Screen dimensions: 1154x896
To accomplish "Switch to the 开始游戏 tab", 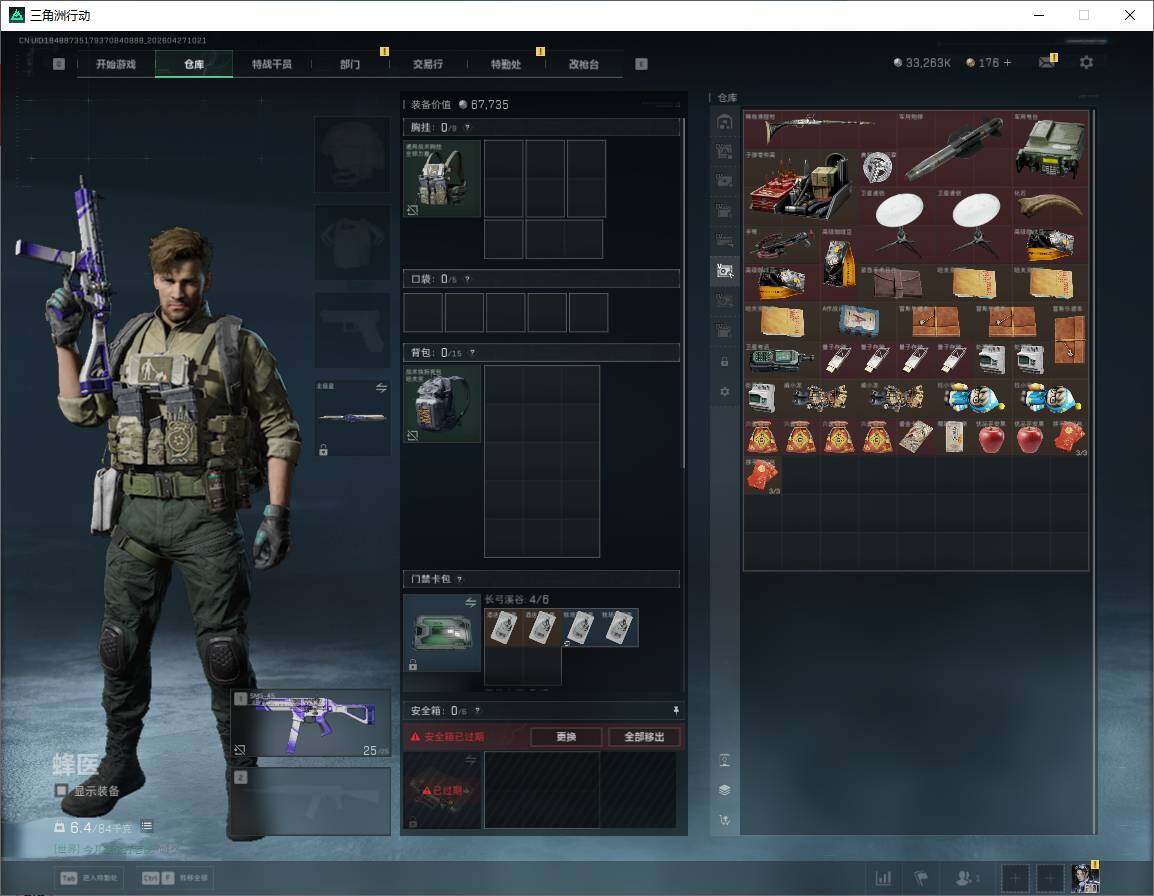I will click(x=116, y=64).
